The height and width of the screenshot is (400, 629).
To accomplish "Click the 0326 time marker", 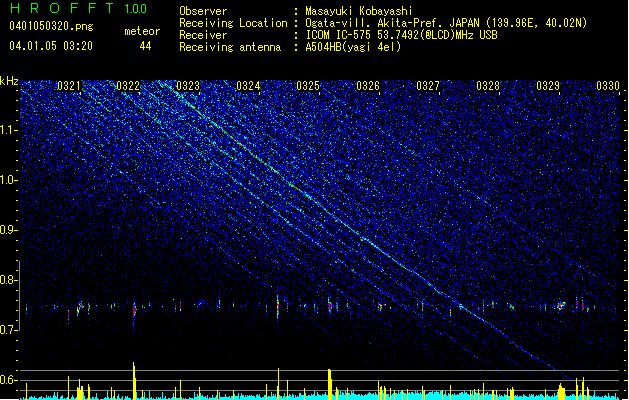I will 368,86.
